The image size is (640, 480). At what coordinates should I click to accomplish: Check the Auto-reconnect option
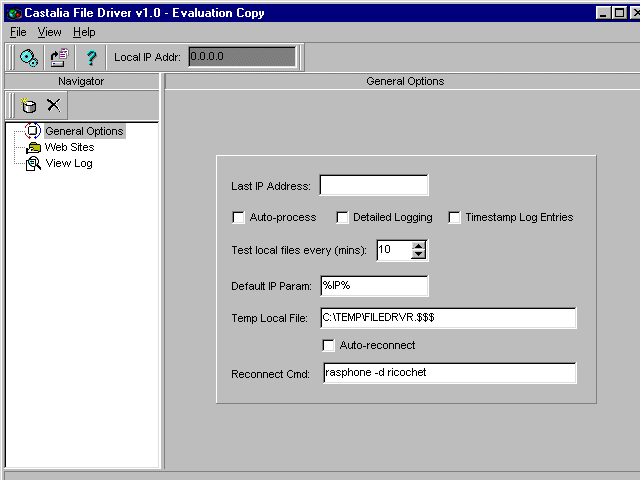tap(329, 345)
